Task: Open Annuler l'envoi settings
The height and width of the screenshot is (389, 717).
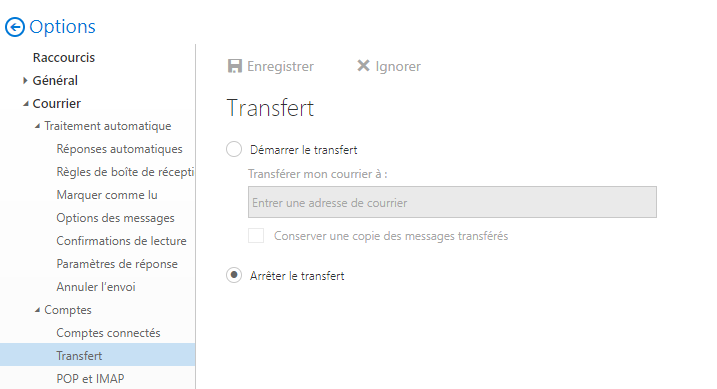Action: [96, 287]
